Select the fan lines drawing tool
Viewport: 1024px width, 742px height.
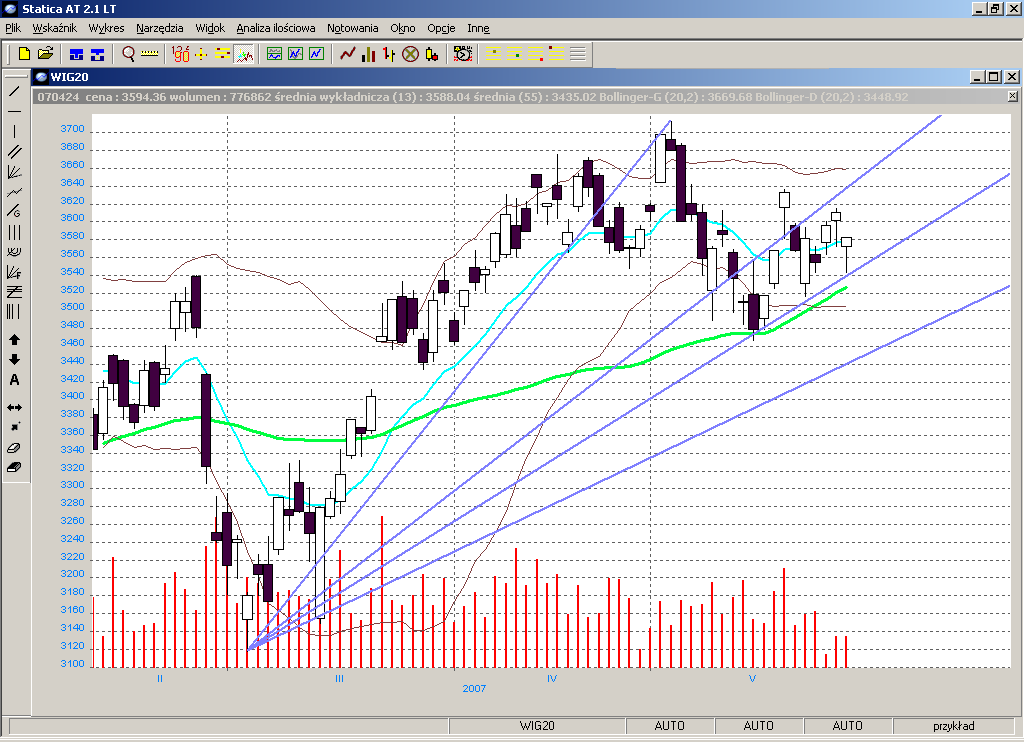[14, 172]
